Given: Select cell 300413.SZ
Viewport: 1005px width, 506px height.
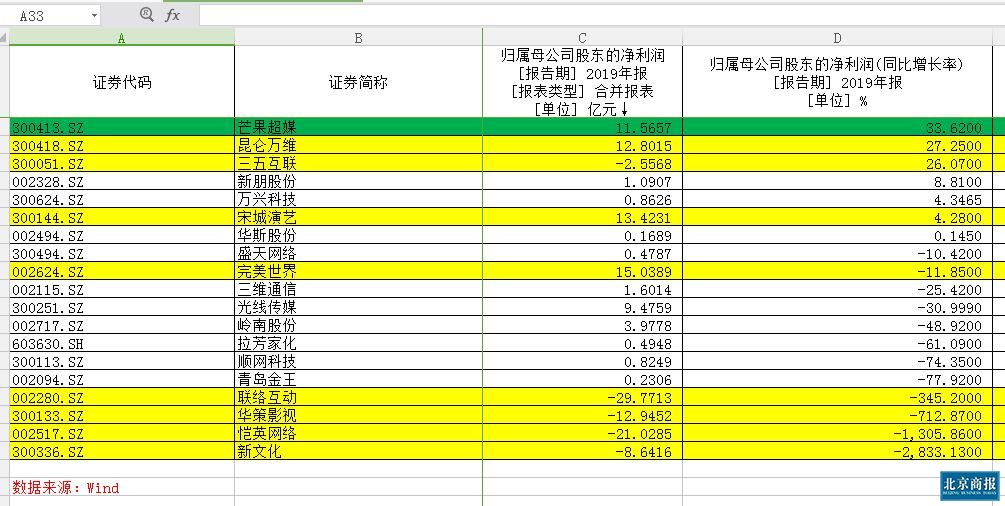Looking at the screenshot, I should [122, 127].
